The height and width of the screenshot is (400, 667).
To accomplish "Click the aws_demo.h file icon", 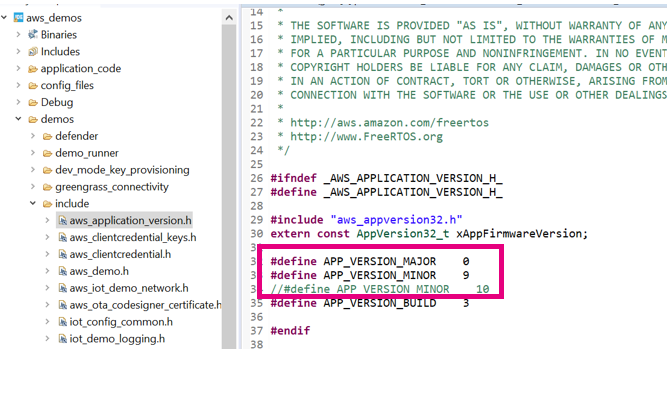I will (x=63, y=271).
